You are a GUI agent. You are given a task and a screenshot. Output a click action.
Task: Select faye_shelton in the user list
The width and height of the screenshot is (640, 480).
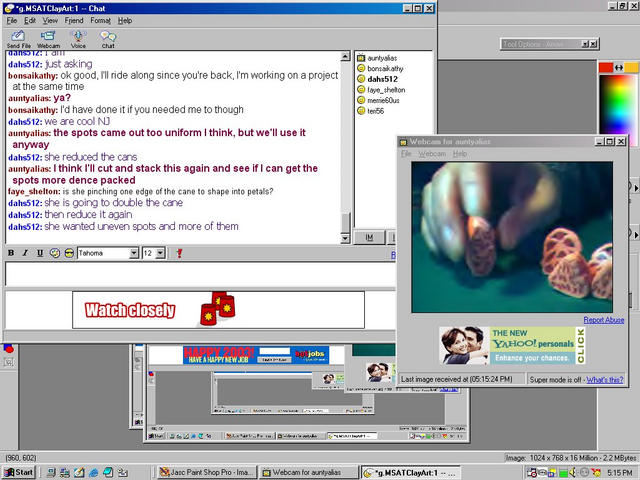click(x=386, y=90)
